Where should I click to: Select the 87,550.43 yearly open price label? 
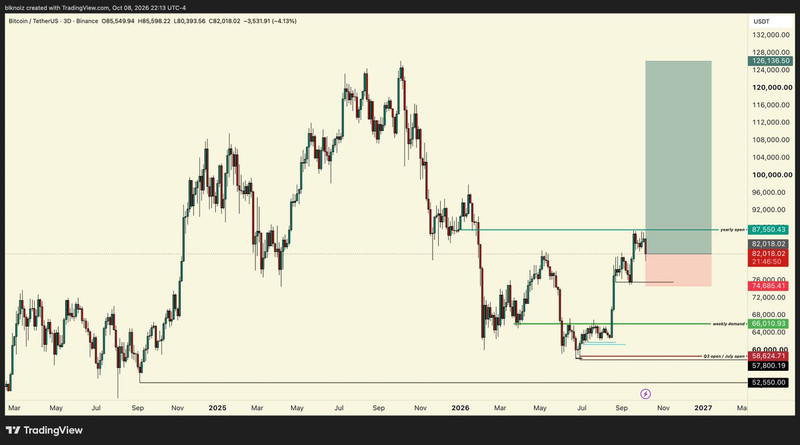point(768,230)
